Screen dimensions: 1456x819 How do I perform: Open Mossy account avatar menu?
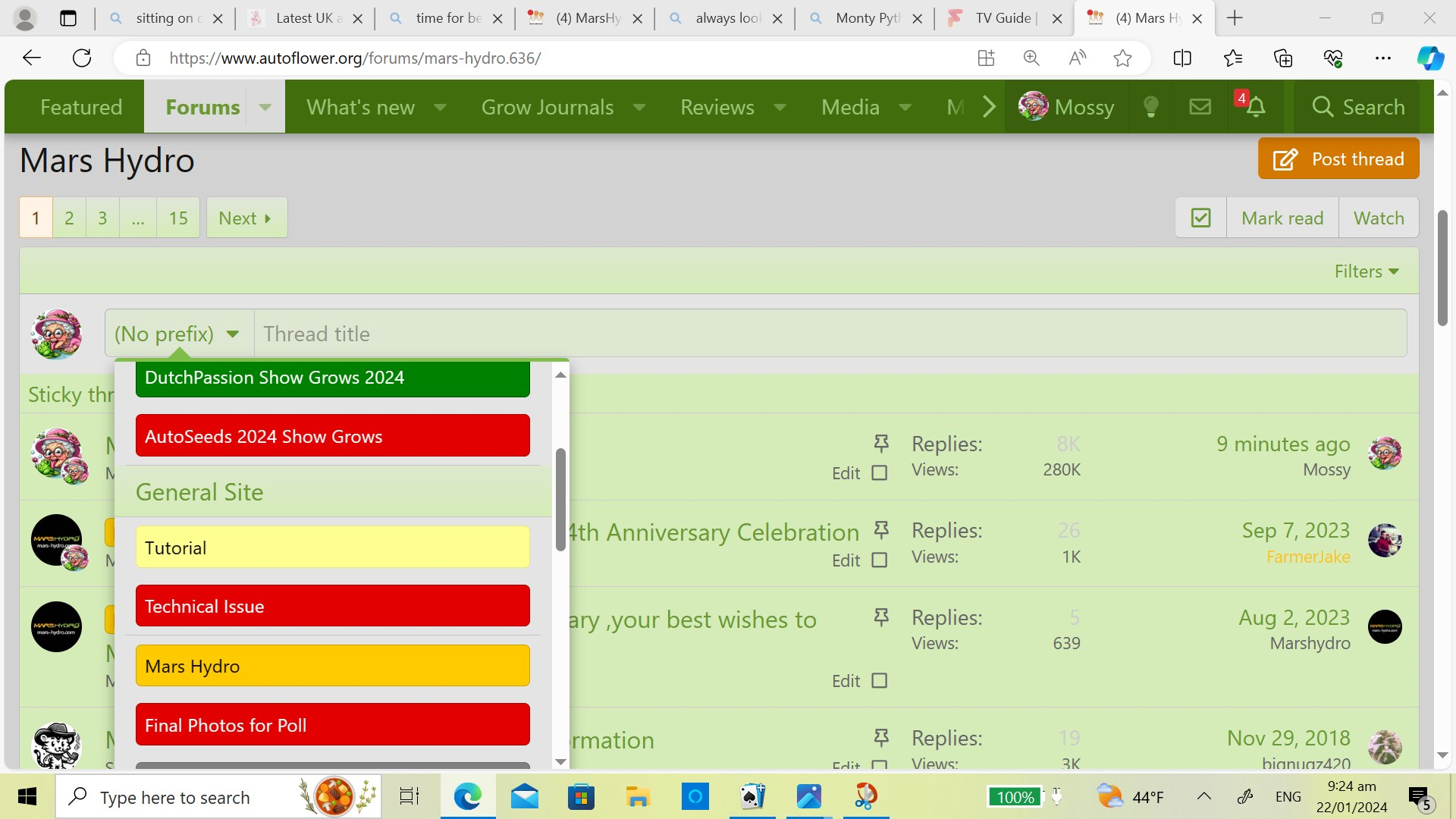click(1067, 107)
